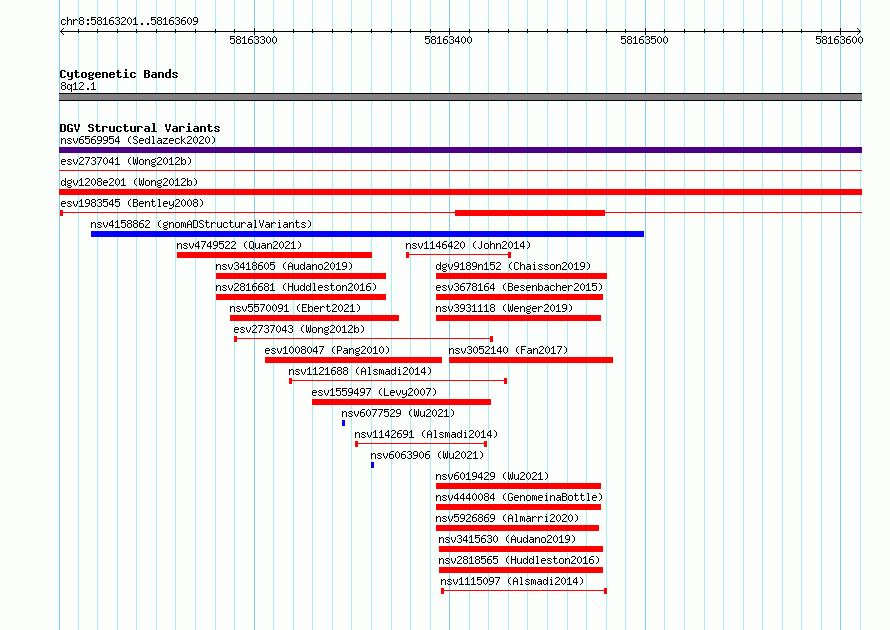Viewport: 890px width, 630px height.
Task: Open nsv4158862 (gnomADStructuralVariants) label
Action: (x=201, y=224)
